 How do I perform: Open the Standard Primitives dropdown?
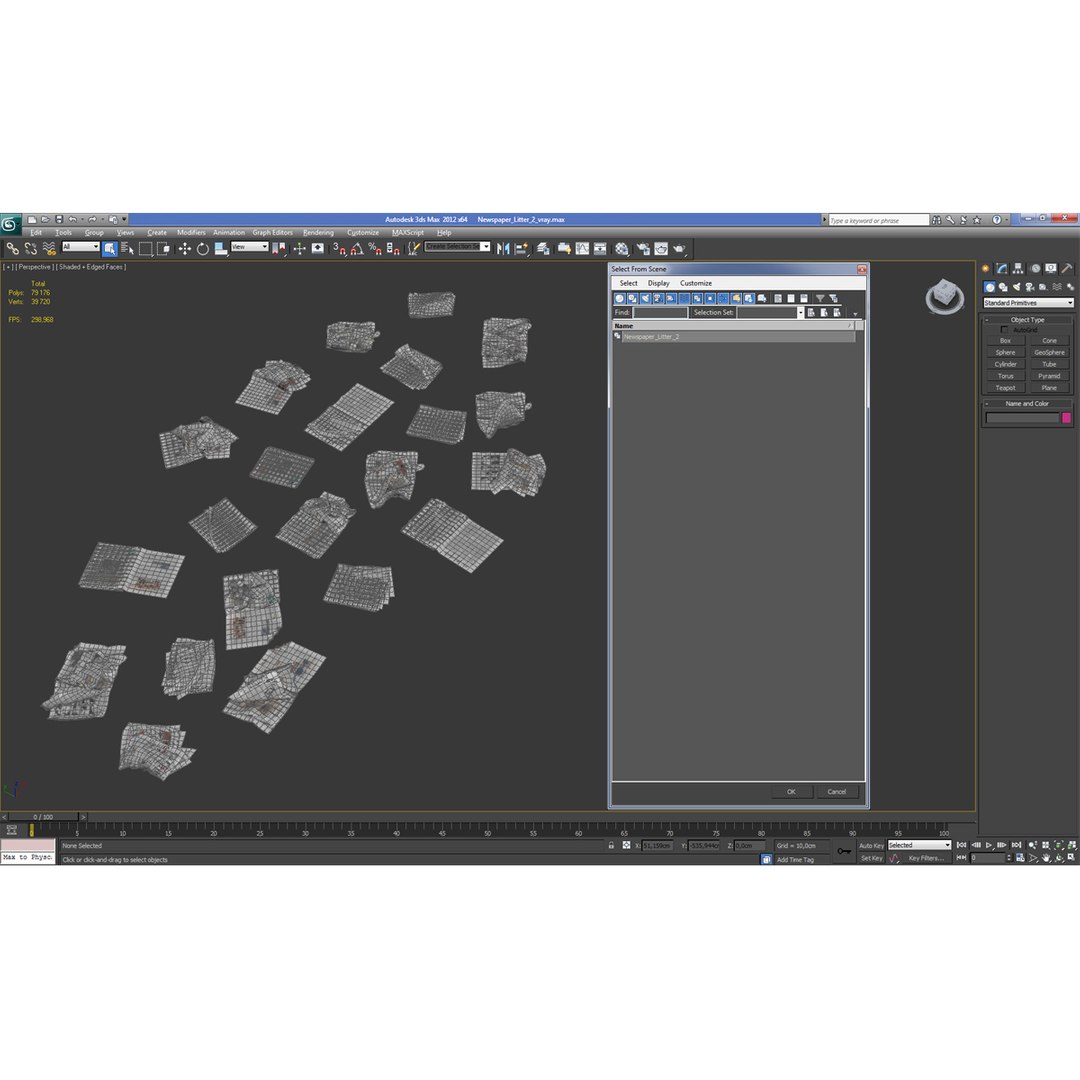(x=1028, y=303)
